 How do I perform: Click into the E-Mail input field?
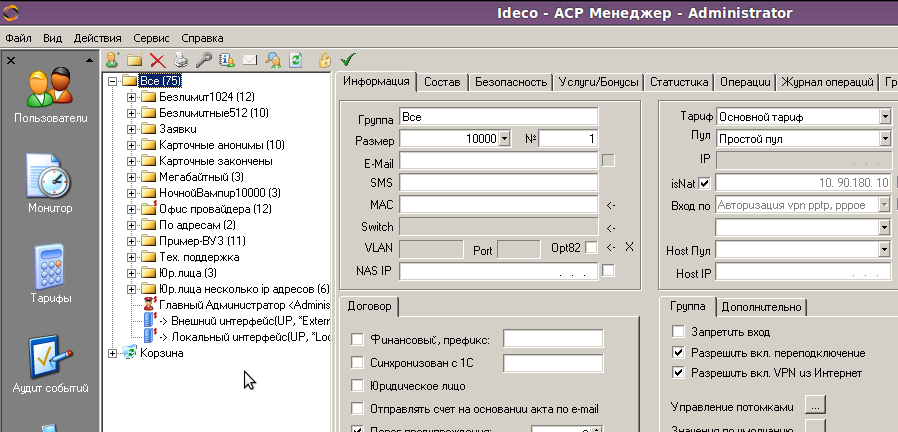pos(497,161)
